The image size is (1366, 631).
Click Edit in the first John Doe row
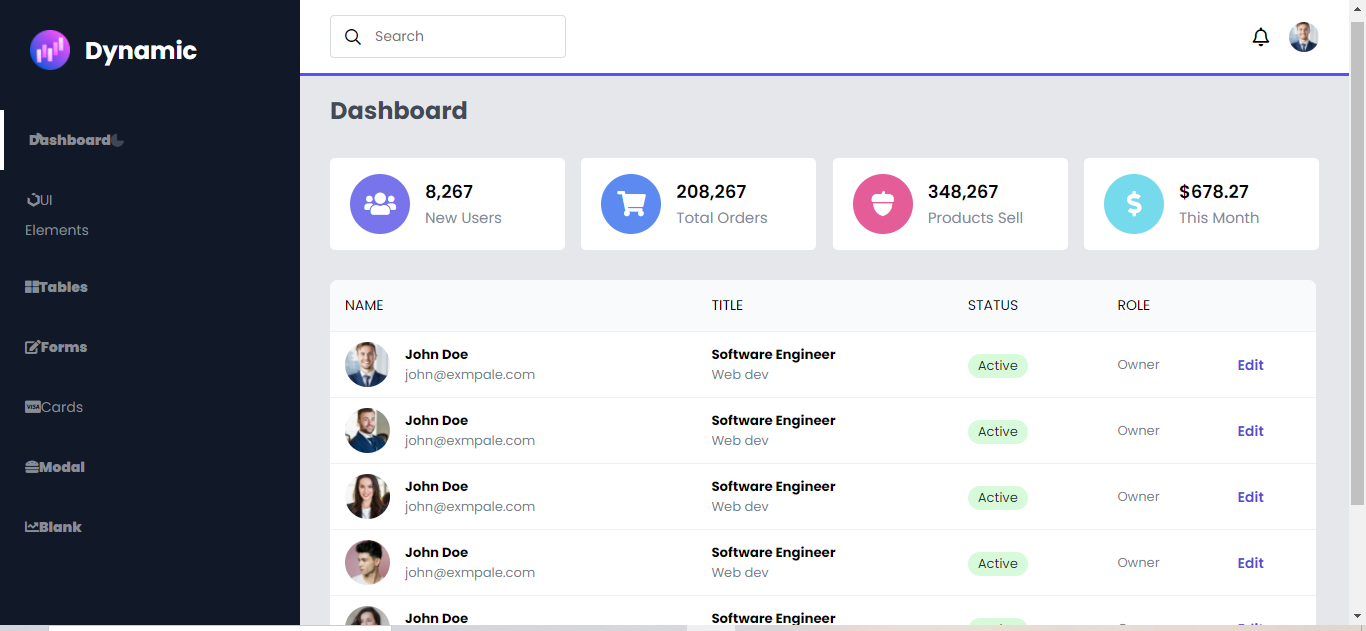click(1250, 365)
